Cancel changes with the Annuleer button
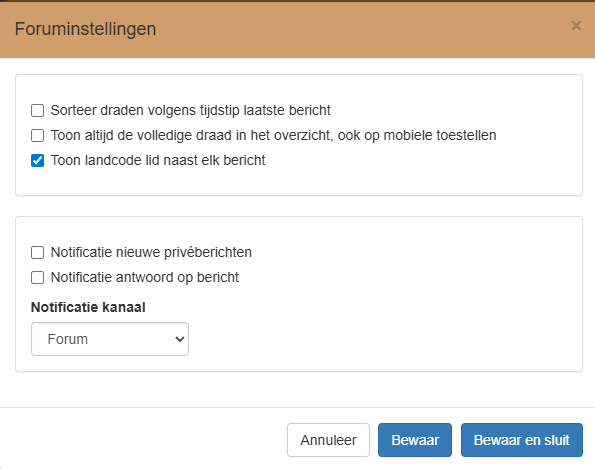Viewport: 595px width, 469px height. tap(328, 440)
